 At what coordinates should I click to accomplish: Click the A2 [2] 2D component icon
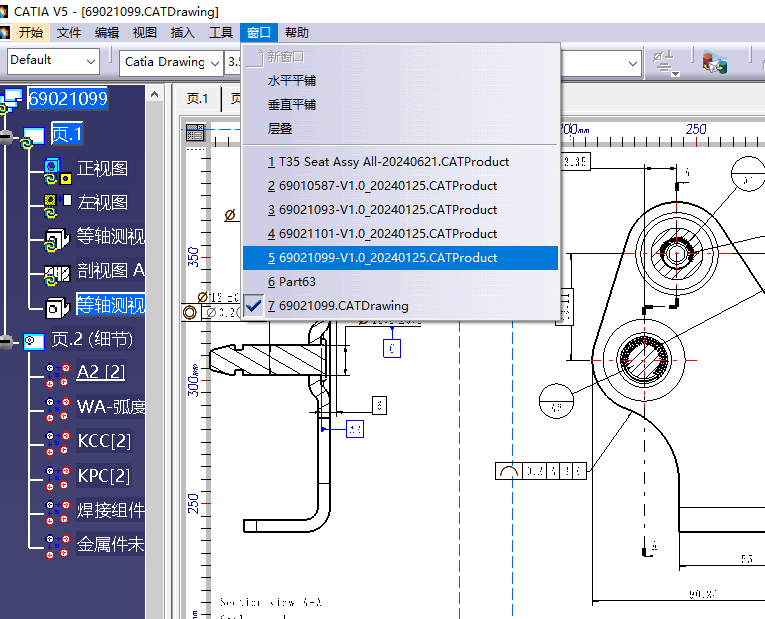click(x=57, y=375)
